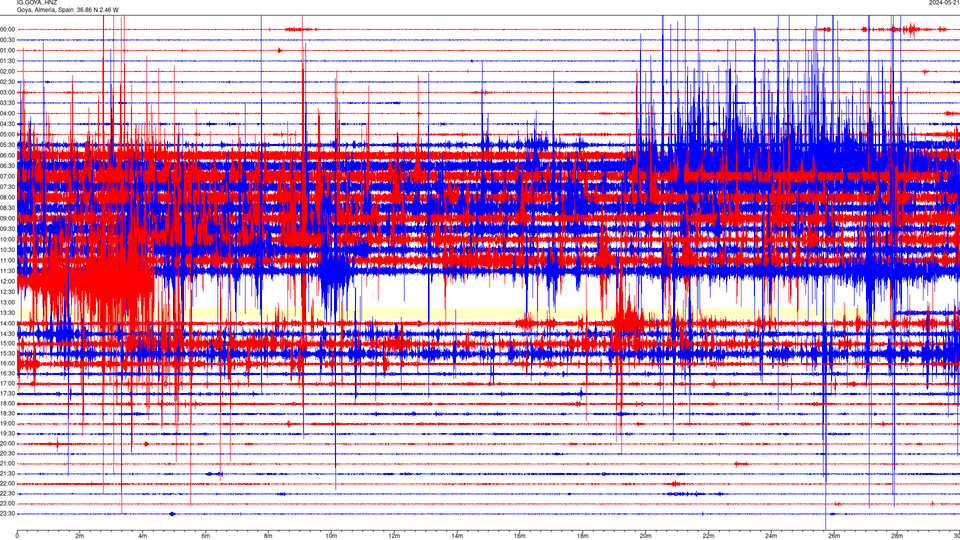Image resolution: width=960 pixels, height=540 pixels.
Task: Select the 09:30 row time label
Action: point(8,228)
